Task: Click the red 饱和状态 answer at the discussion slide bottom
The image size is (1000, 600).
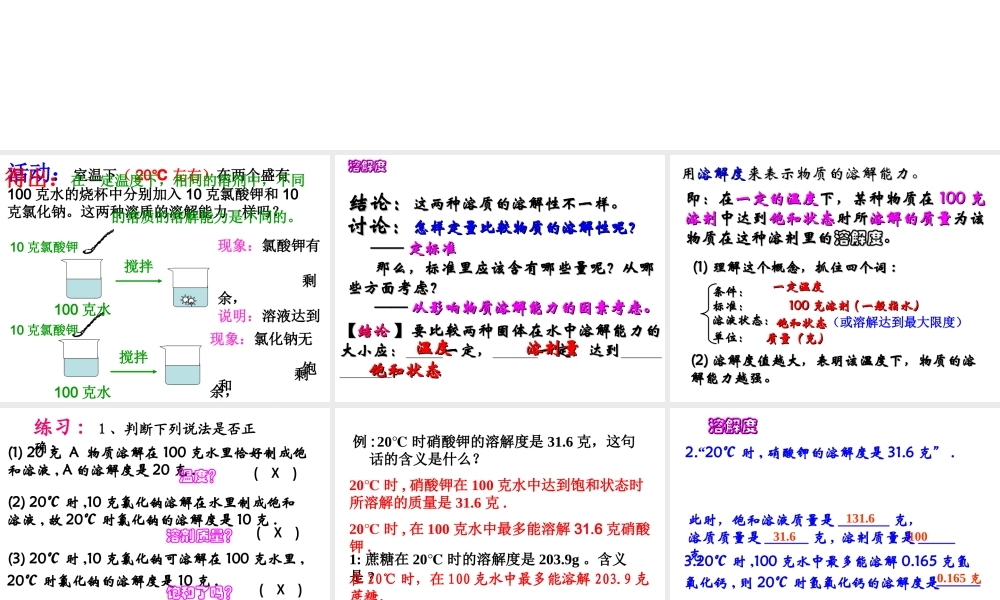Action: pyautogui.click(x=405, y=370)
